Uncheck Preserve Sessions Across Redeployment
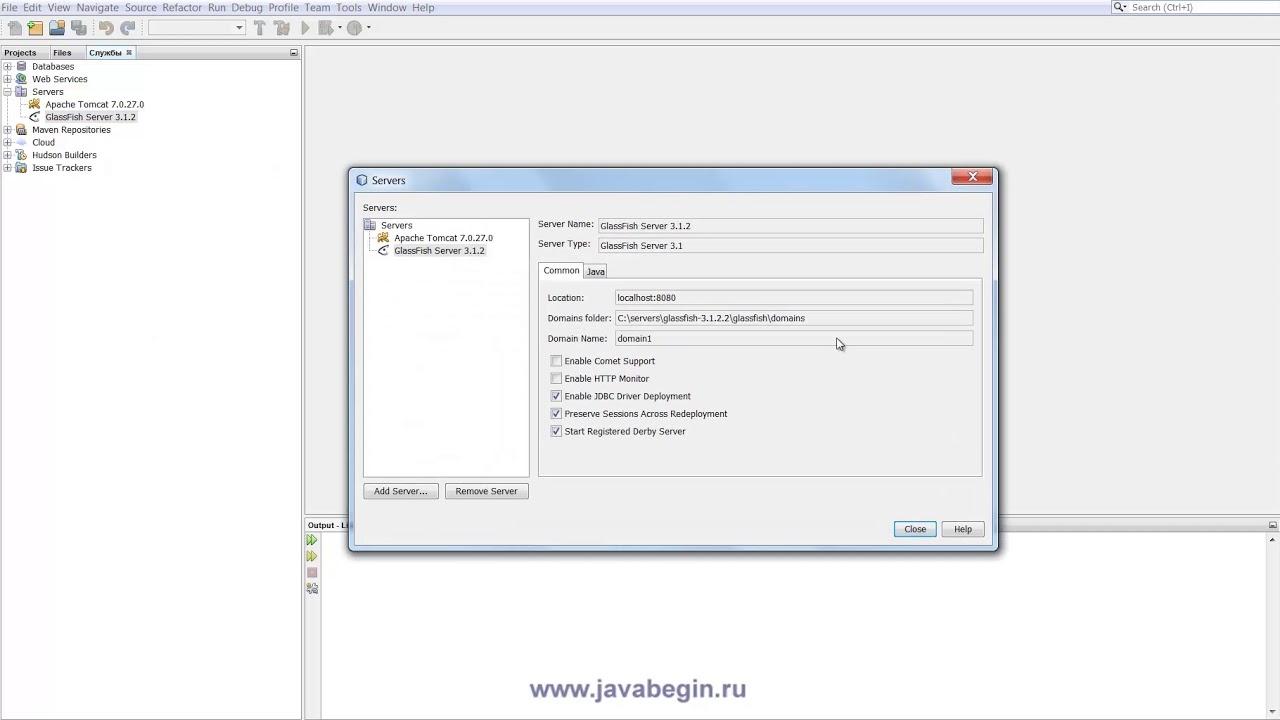 (x=556, y=414)
